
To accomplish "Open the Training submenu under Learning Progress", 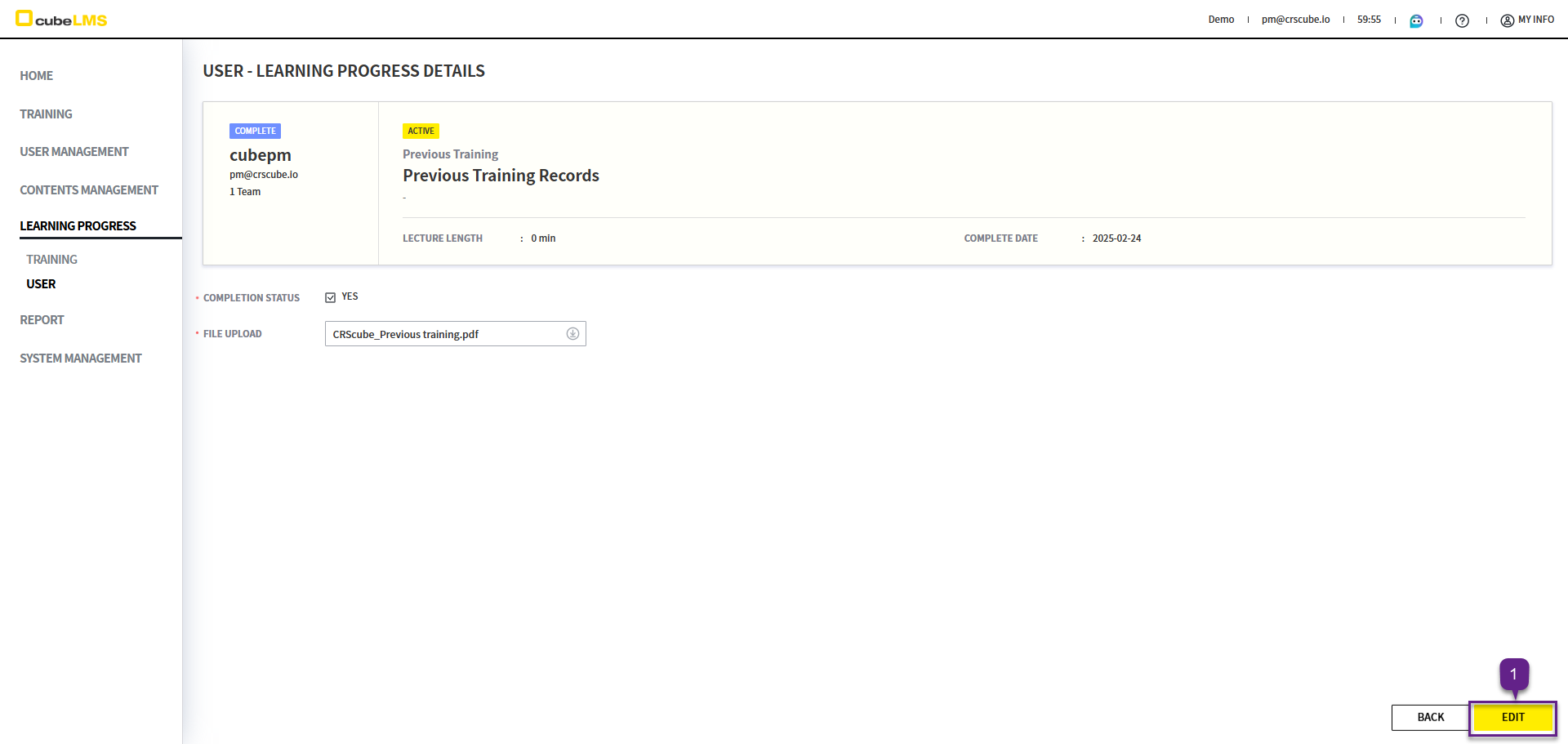I will click(52, 260).
